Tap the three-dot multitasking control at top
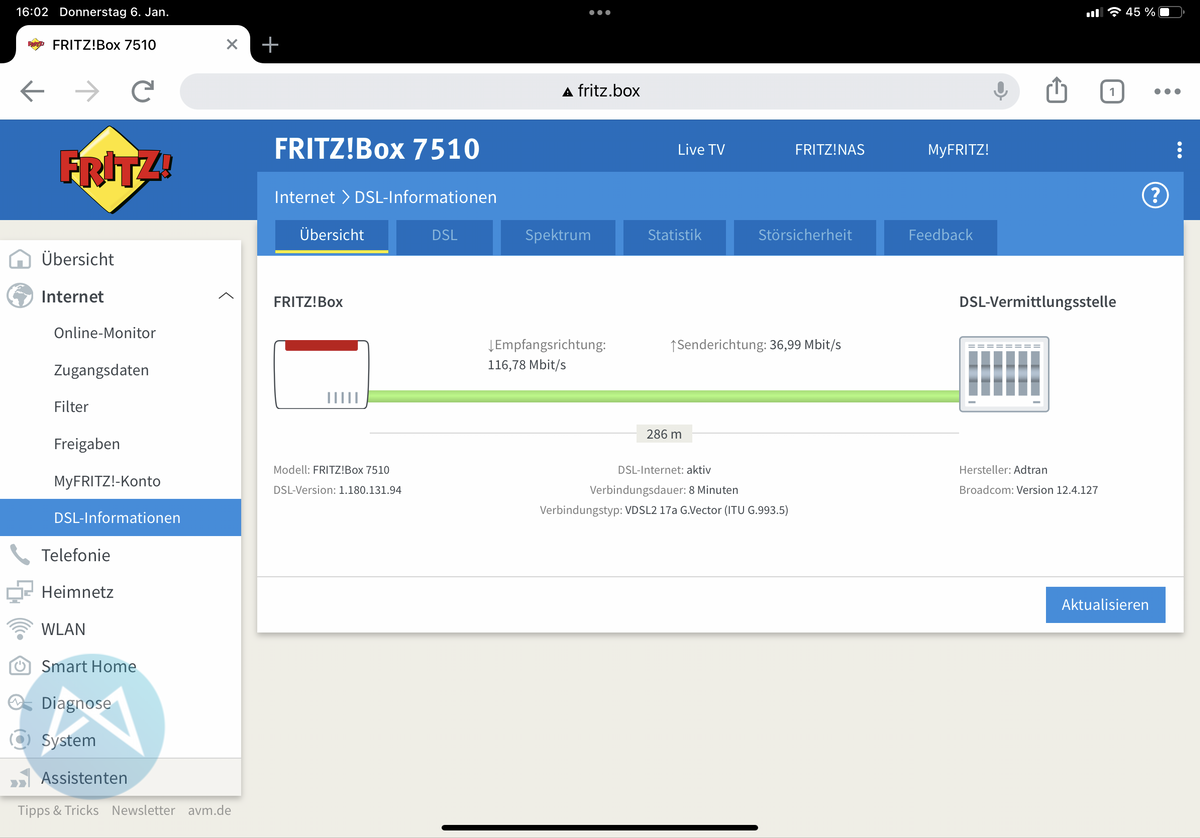This screenshot has width=1200, height=838. pos(600,12)
